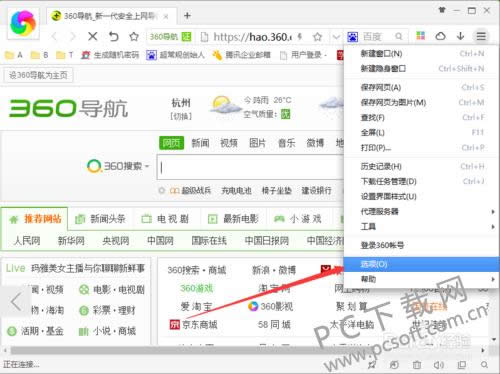Expand the address bar dropdown chevron

coord(336,36)
